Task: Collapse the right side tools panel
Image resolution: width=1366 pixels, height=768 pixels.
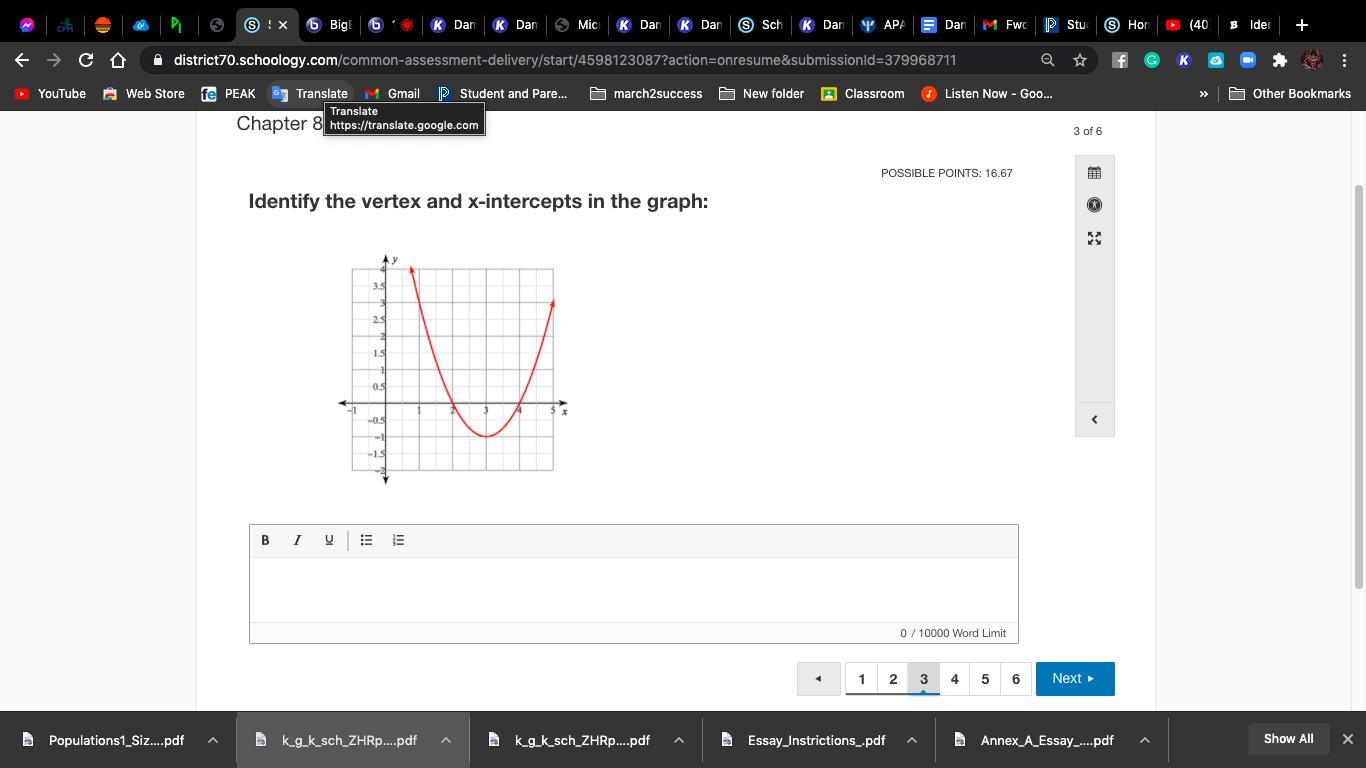Action: 1094,420
